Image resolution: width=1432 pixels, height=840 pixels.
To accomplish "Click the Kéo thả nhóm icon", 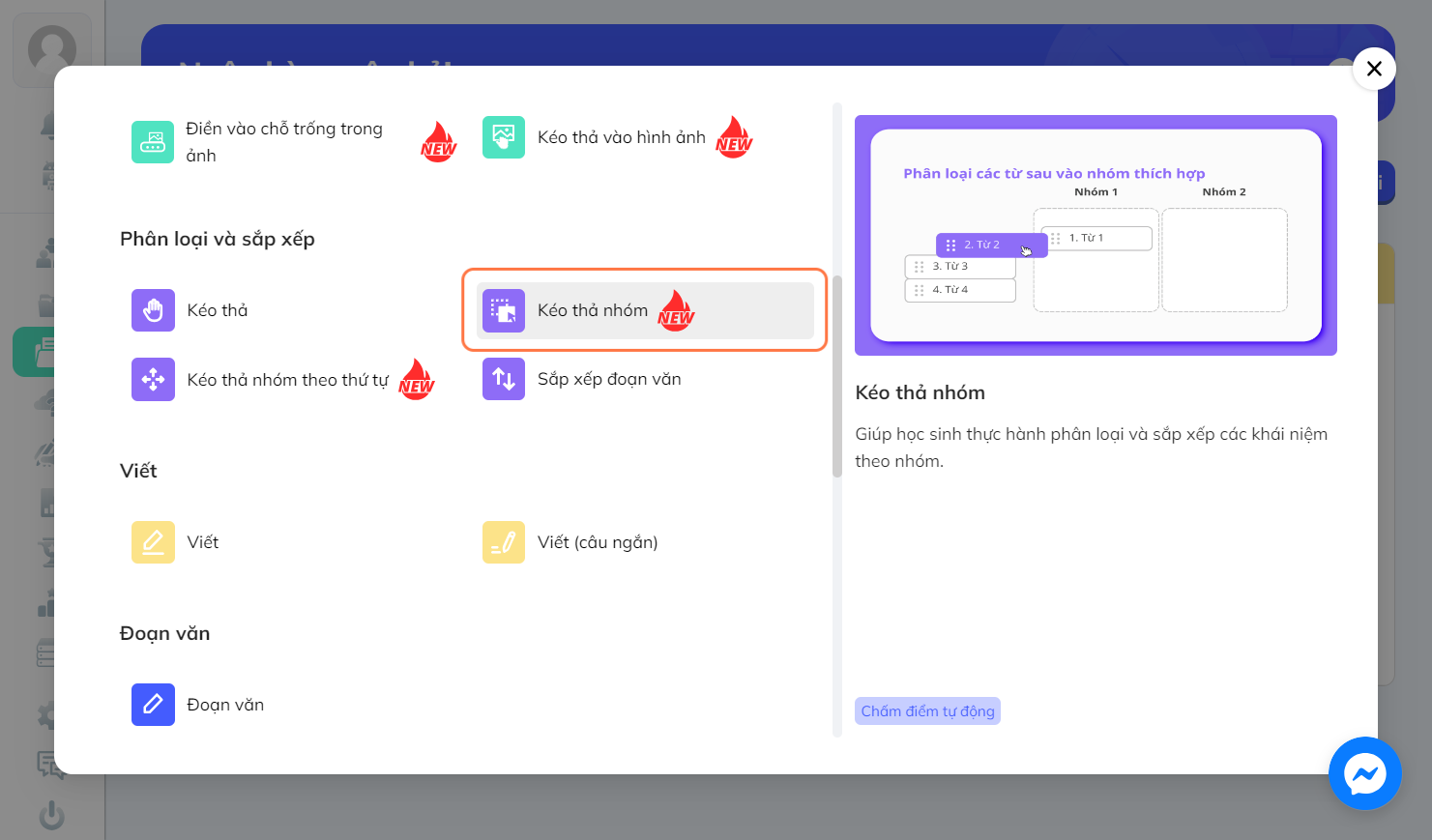I will pos(504,310).
